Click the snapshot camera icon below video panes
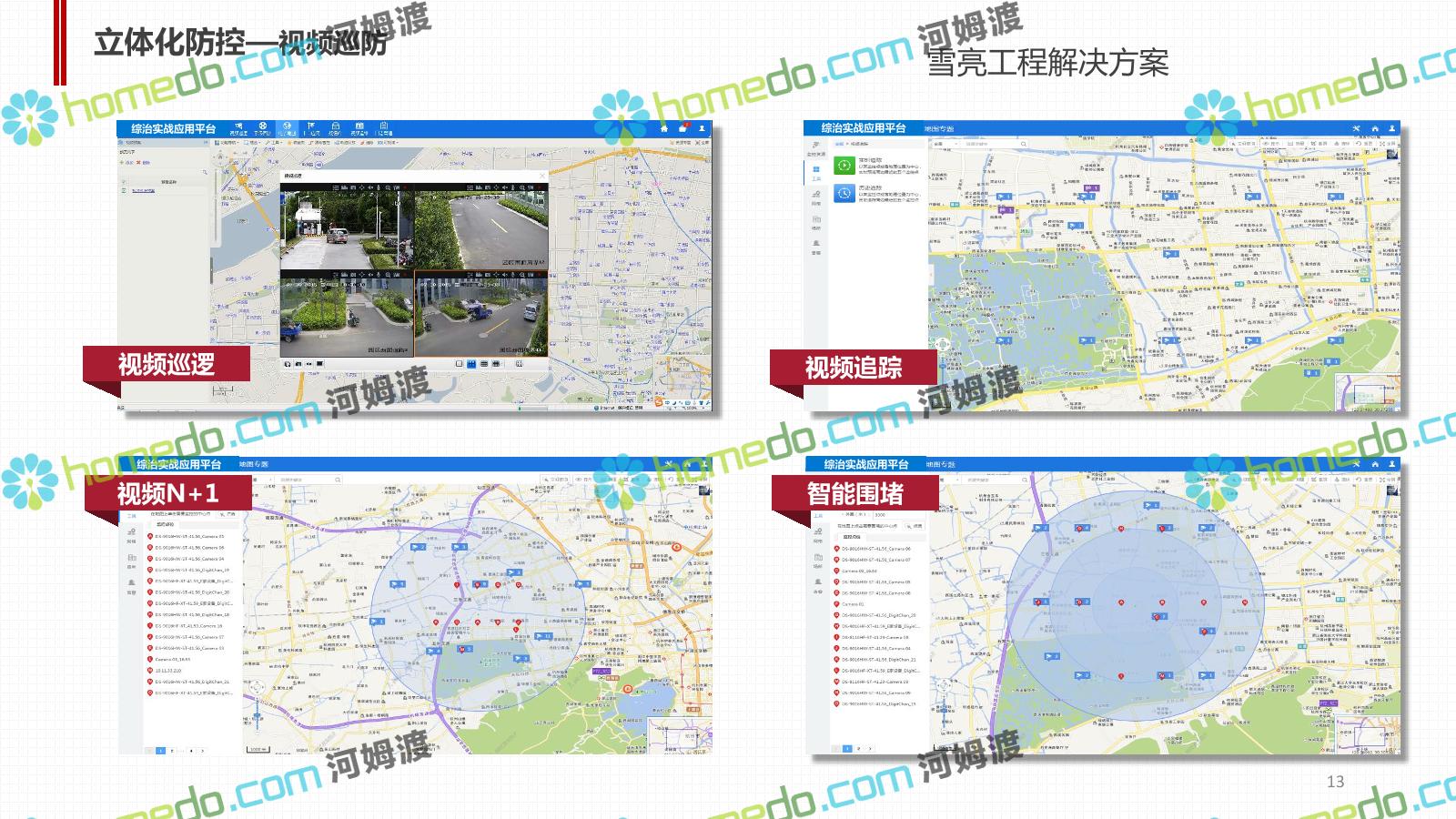This screenshot has height=819, width=1456. (x=298, y=364)
